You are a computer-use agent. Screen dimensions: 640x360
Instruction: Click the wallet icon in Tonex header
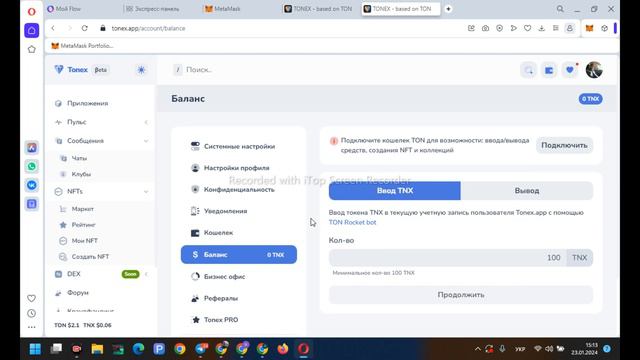point(549,70)
